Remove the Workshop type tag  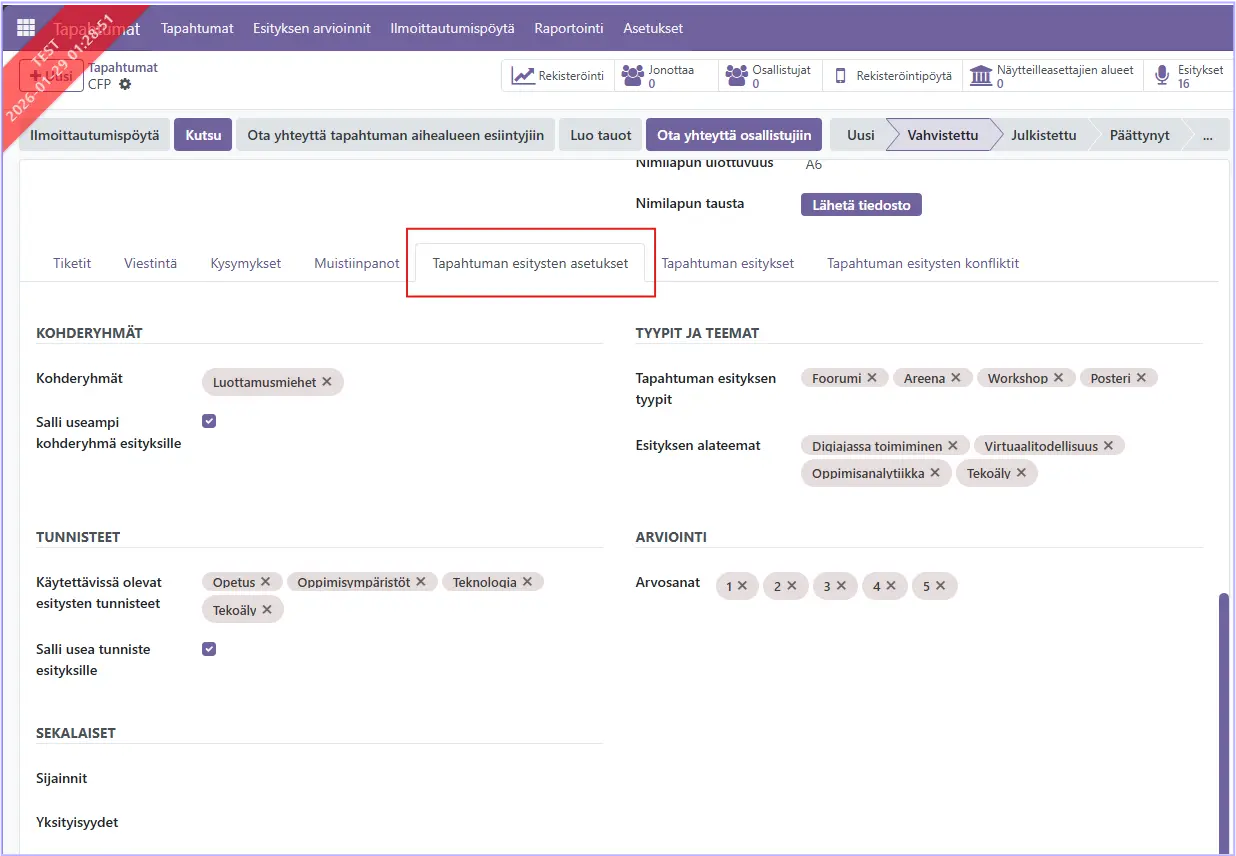pos(1058,378)
